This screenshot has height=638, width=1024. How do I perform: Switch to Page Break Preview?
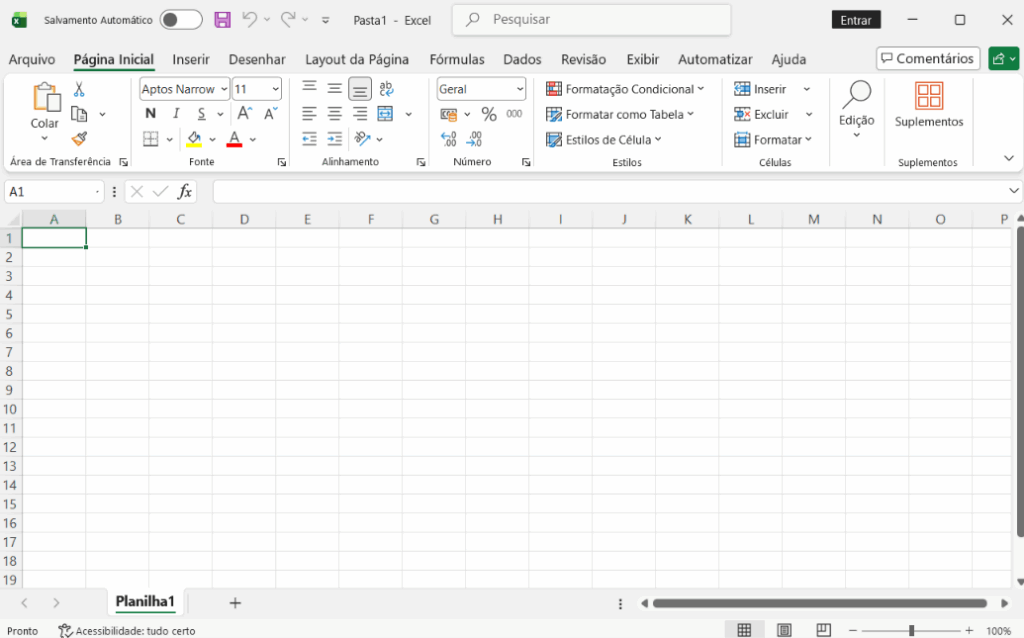point(824,630)
